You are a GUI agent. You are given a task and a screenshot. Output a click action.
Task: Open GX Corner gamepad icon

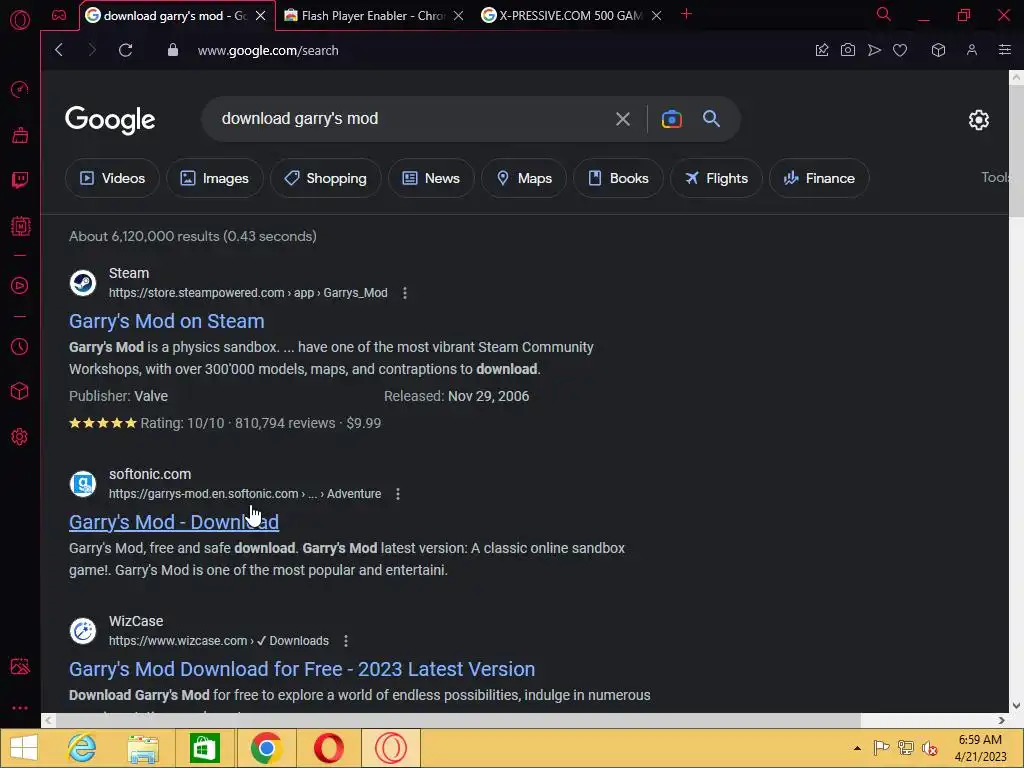[x=59, y=15]
